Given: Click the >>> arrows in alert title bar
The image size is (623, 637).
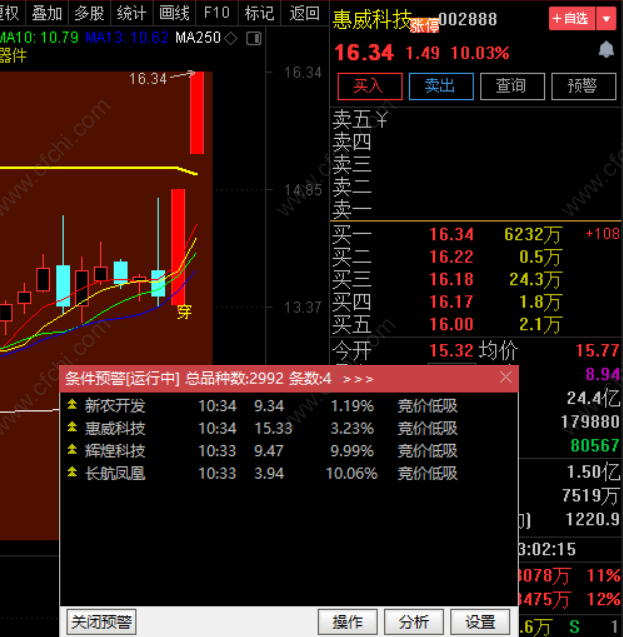Looking at the screenshot, I should coord(358,379).
